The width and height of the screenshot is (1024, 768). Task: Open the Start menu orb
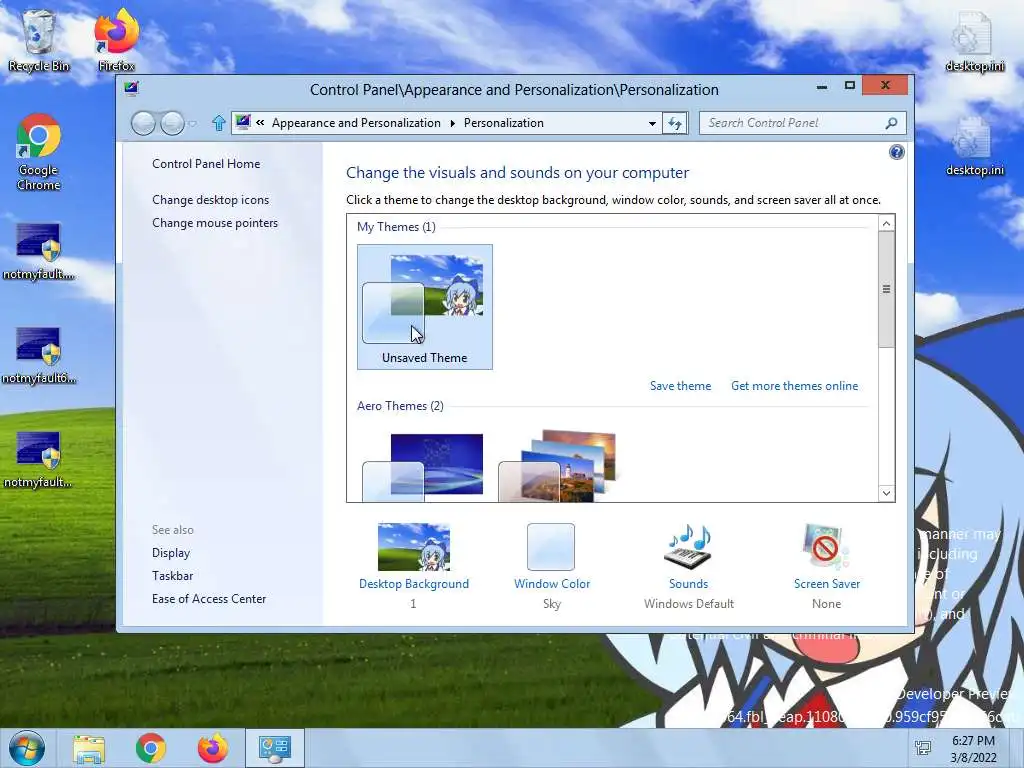coord(27,748)
